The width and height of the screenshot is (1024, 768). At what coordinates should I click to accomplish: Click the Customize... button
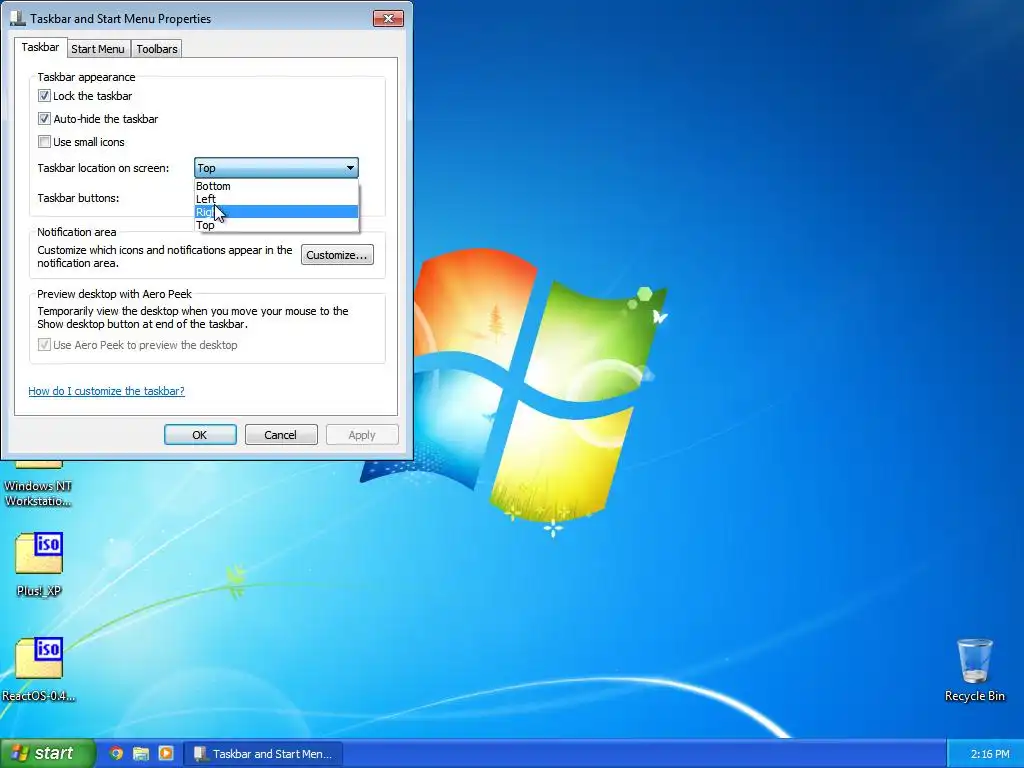pyautogui.click(x=337, y=255)
